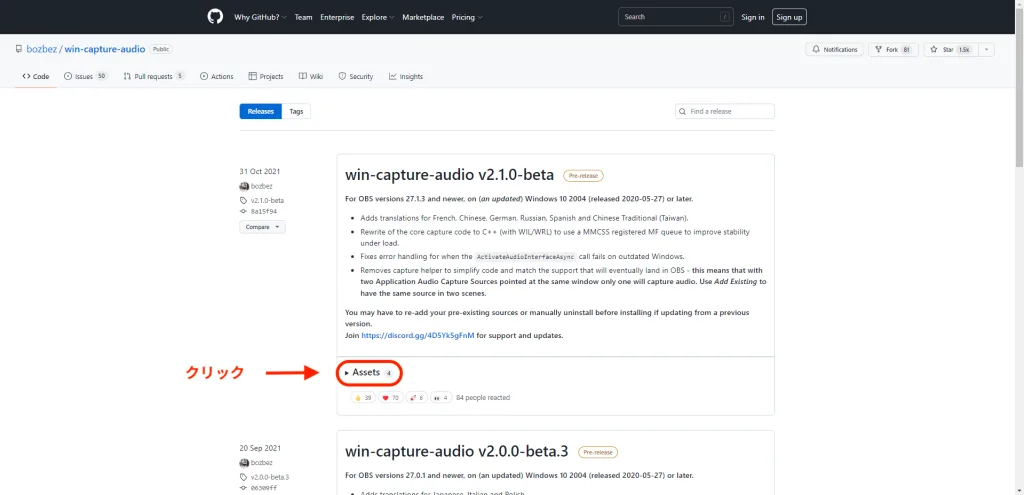This screenshot has height=495, width=1024.
Task: Open the Compare dropdown for v2.1.0-beta
Action: [x=263, y=227]
